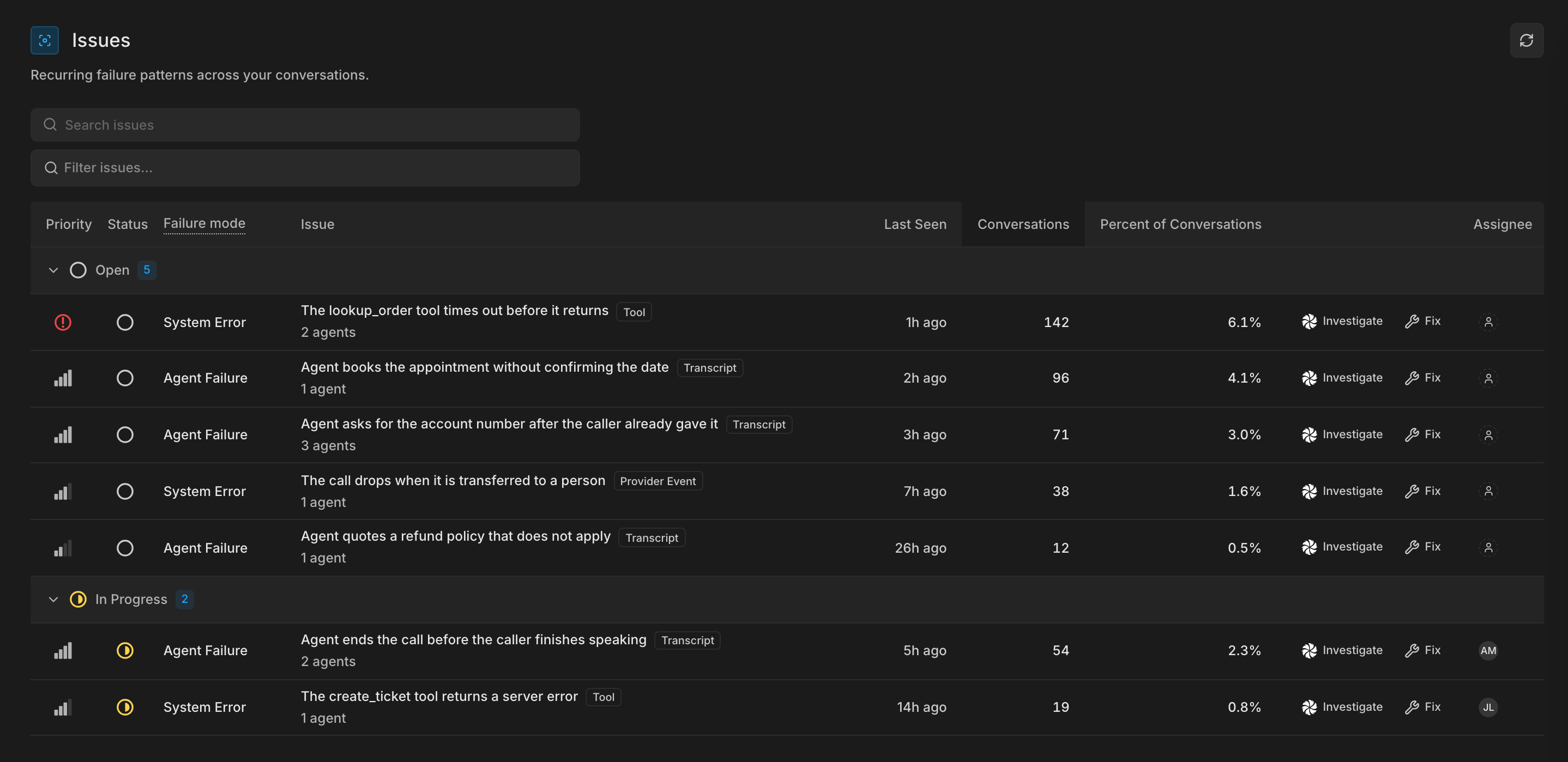Click unassigned assignee icon on appointment row
The image size is (1568, 762).
(x=1488, y=378)
